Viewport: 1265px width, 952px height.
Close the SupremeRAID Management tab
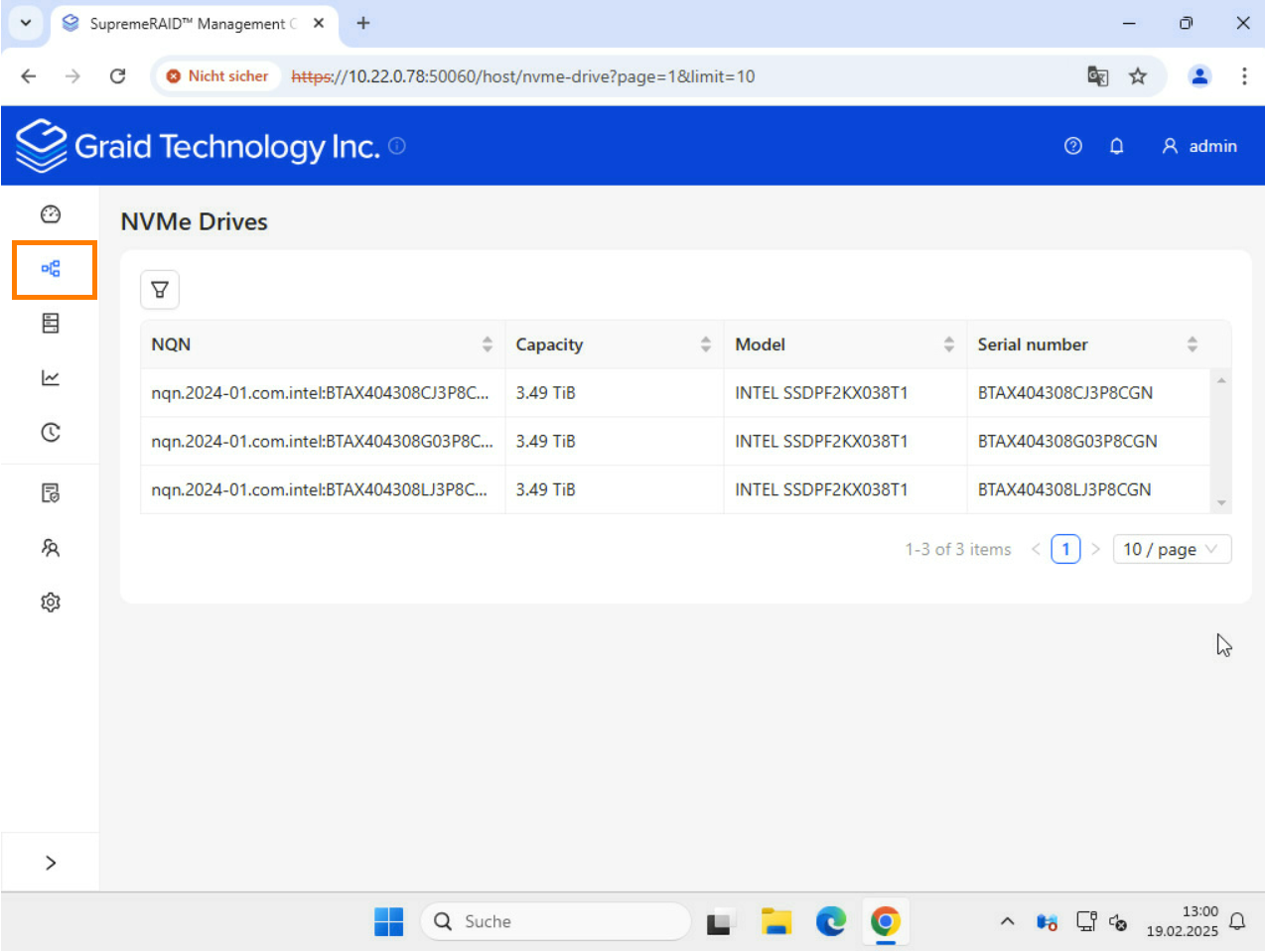tap(319, 23)
